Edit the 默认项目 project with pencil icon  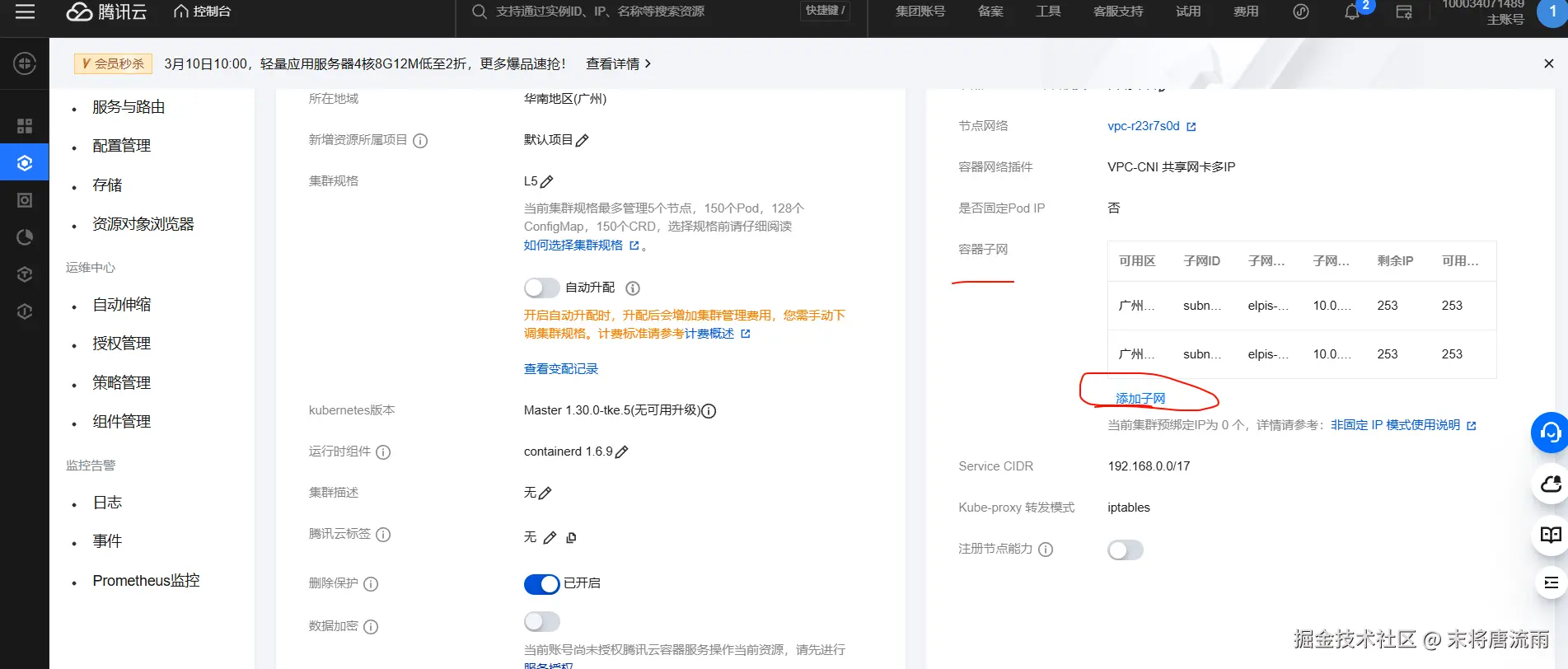pos(582,140)
